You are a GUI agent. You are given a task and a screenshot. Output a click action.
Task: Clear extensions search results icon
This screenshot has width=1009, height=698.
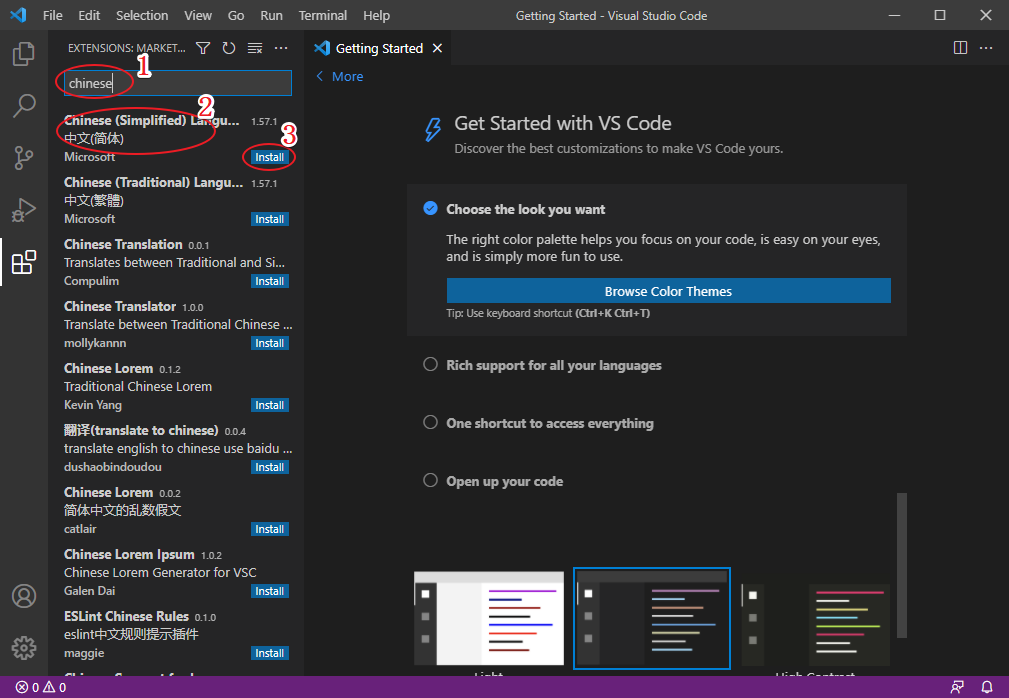pyautogui.click(x=255, y=48)
